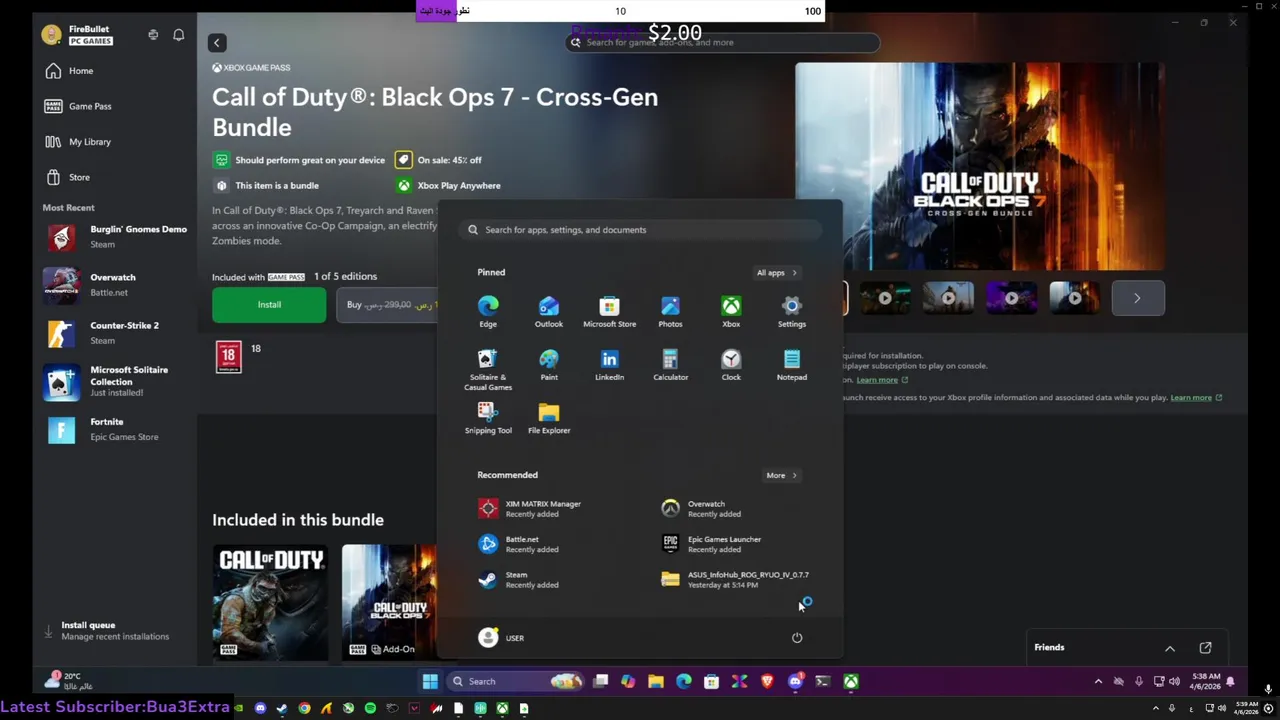This screenshot has height=720, width=1280.
Task: Click the Windows Start button on taskbar
Action: click(430, 682)
